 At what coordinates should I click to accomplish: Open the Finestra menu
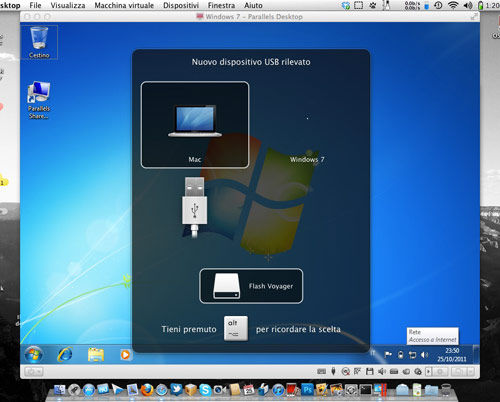tap(221, 5)
